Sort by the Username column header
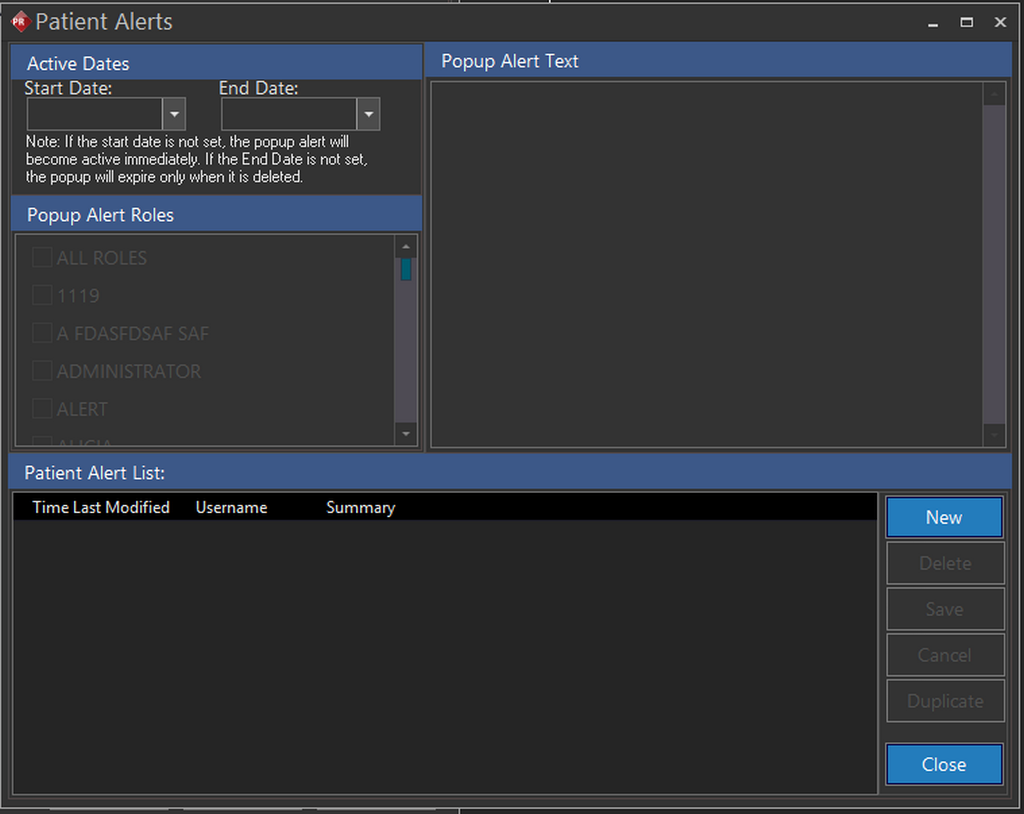Screen dimensions: 1024x814 [x=231, y=507]
